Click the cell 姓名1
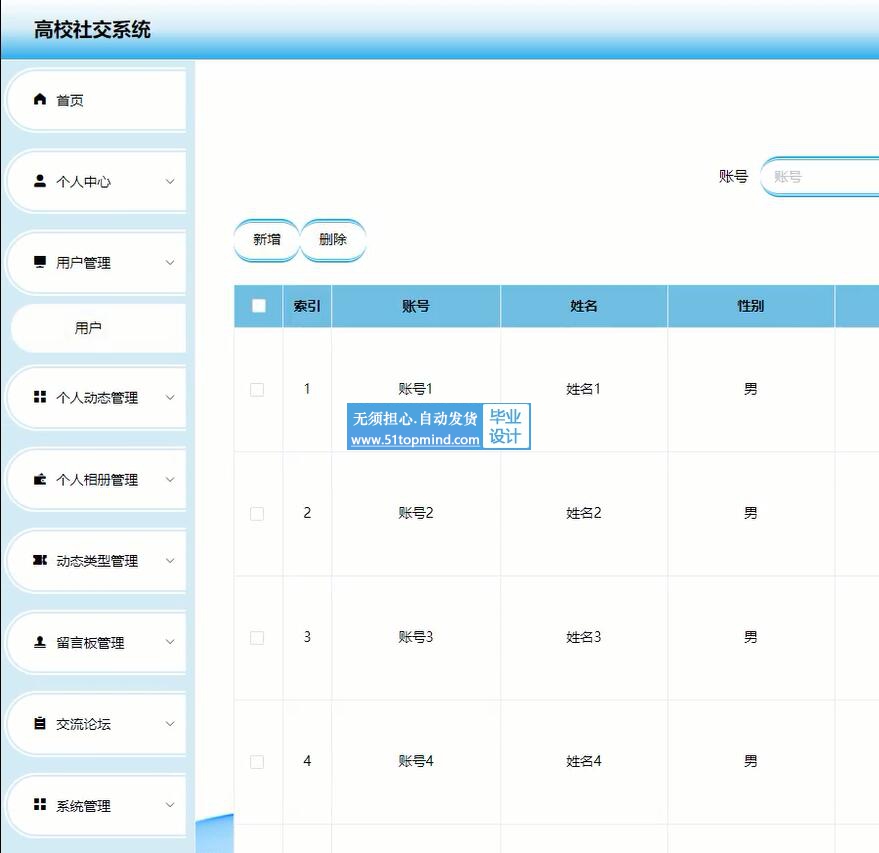The height and width of the screenshot is (853, 879). click(584, 388)
